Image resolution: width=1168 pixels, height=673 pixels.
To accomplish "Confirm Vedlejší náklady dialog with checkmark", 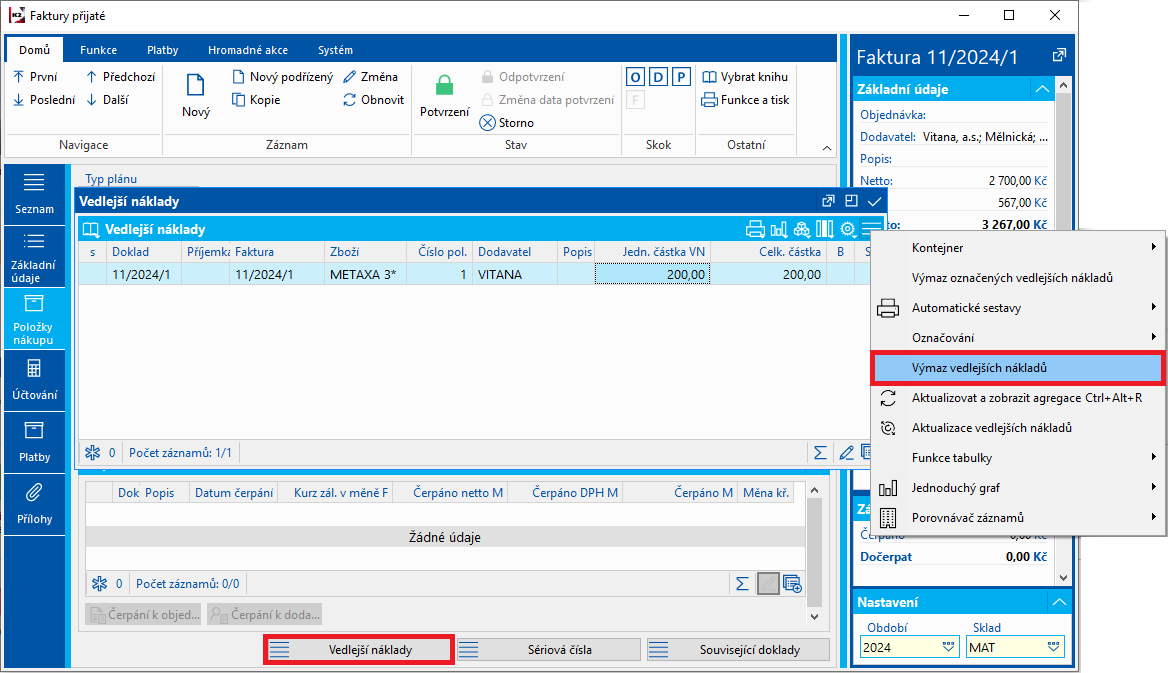I will click(875, 201).
